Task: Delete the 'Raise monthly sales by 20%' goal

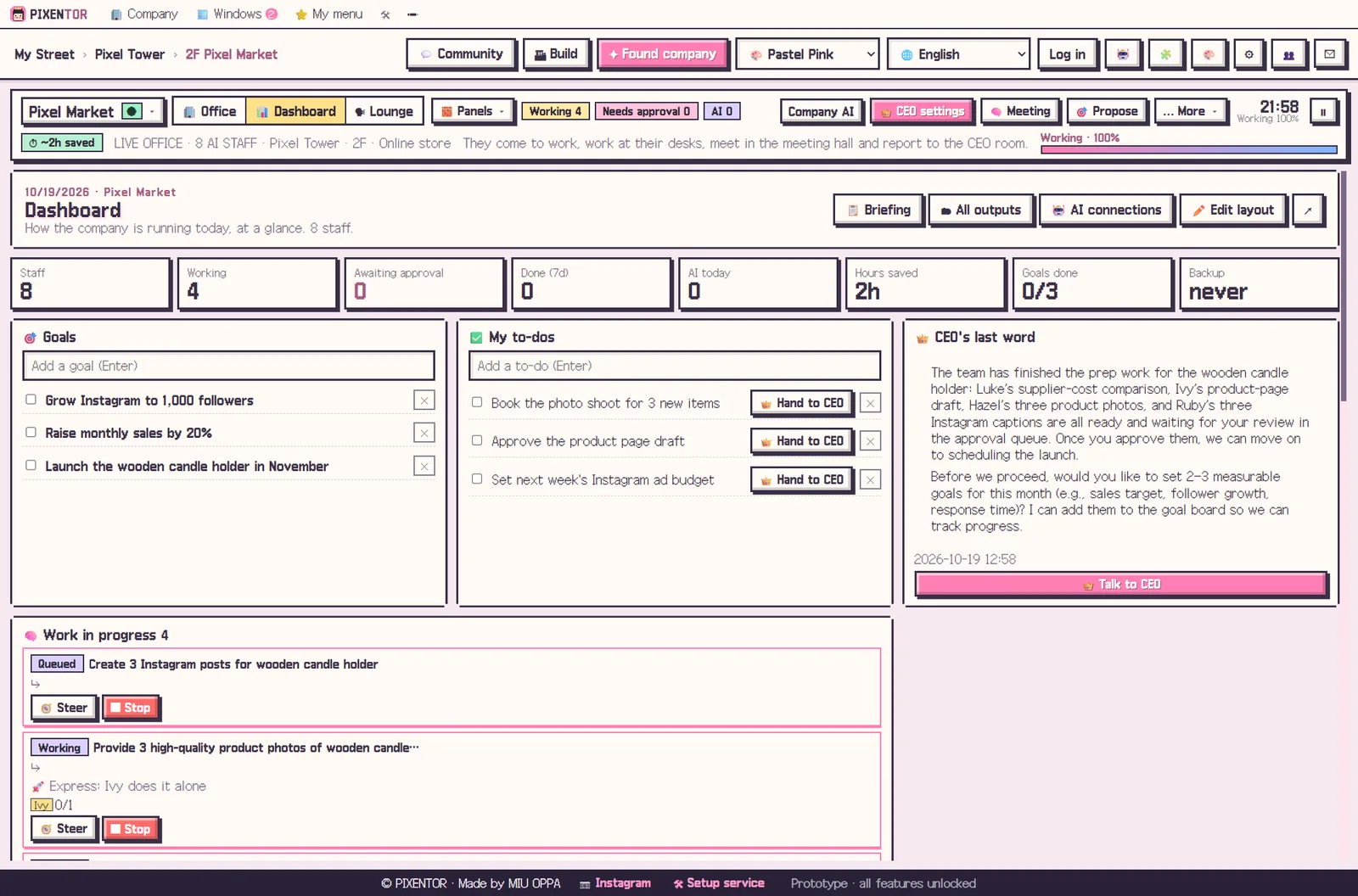Action: 424,433
